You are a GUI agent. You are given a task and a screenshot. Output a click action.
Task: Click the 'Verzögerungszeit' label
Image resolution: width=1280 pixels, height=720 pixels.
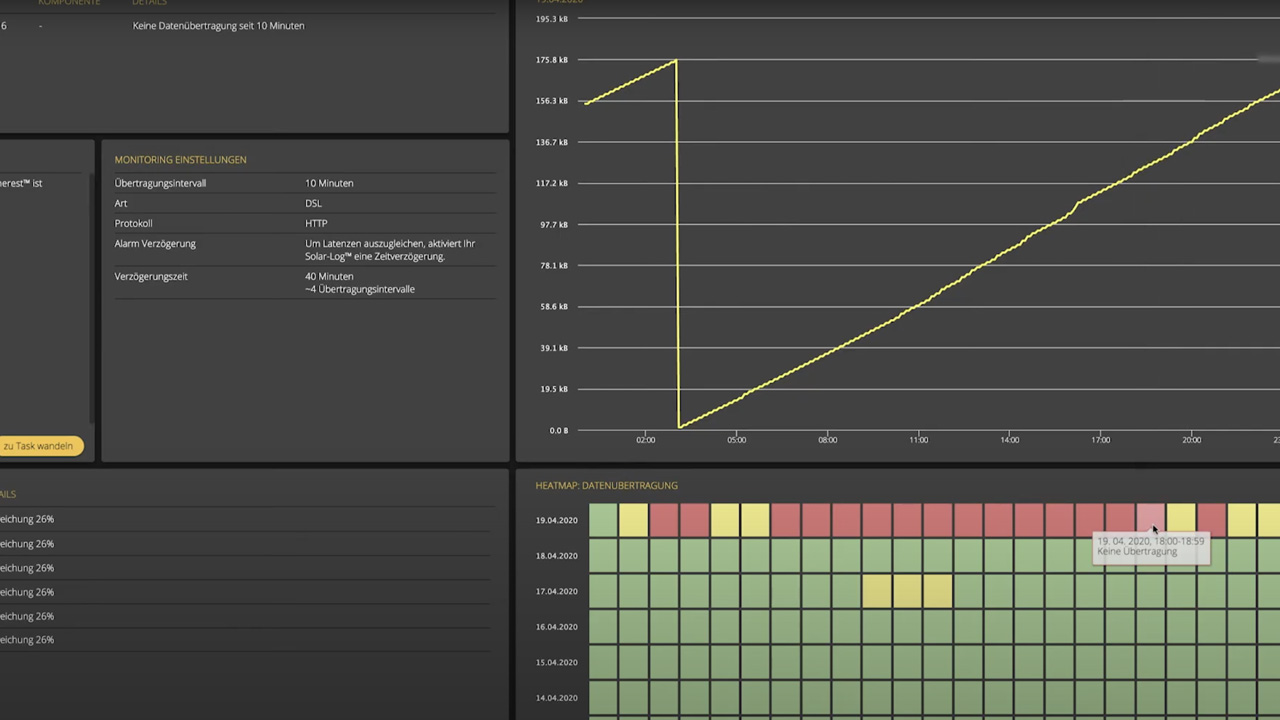151,276
